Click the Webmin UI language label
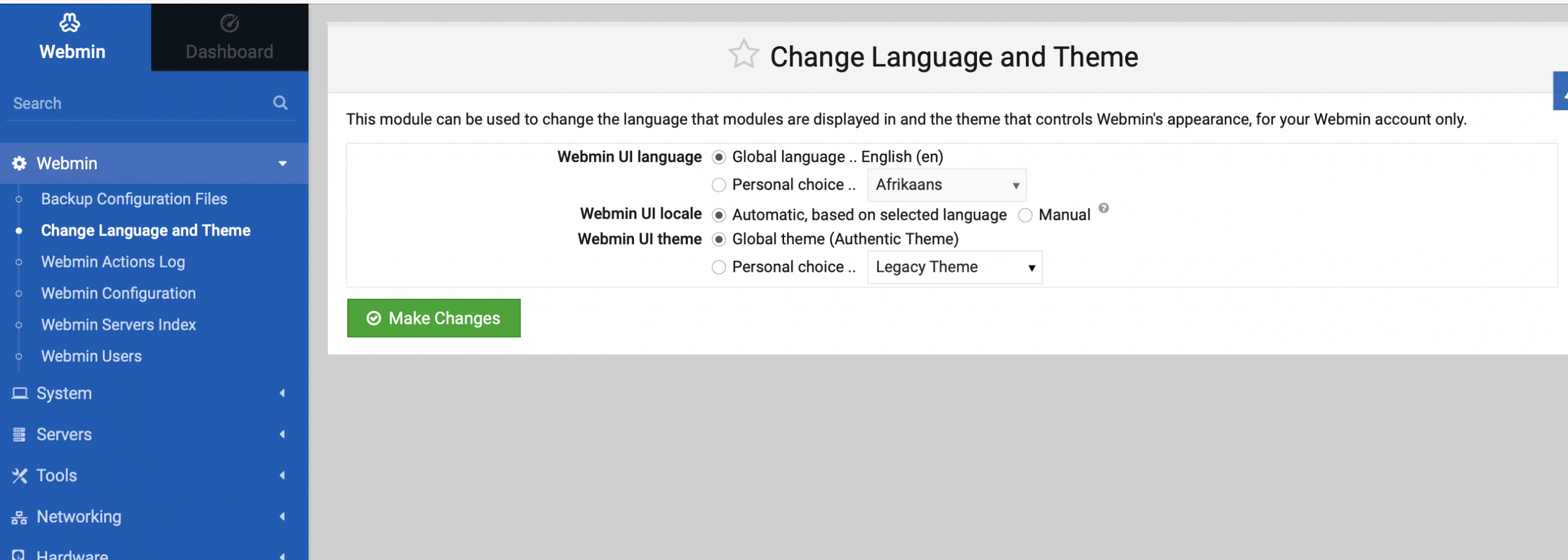1568x560 pixels. (x=630, y=157)
